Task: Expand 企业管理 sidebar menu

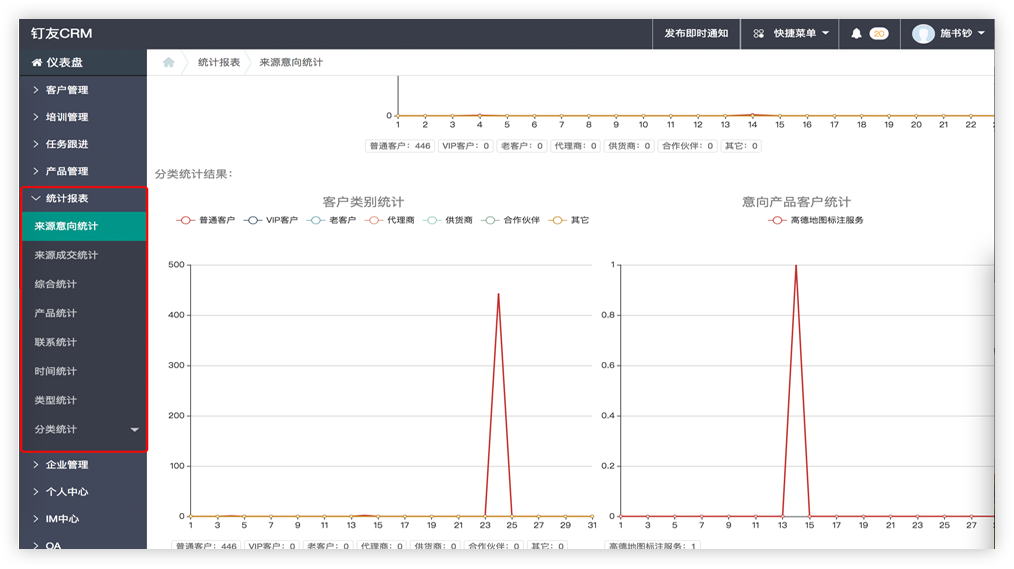Action: pyautogui.click(x=83, y=465)
